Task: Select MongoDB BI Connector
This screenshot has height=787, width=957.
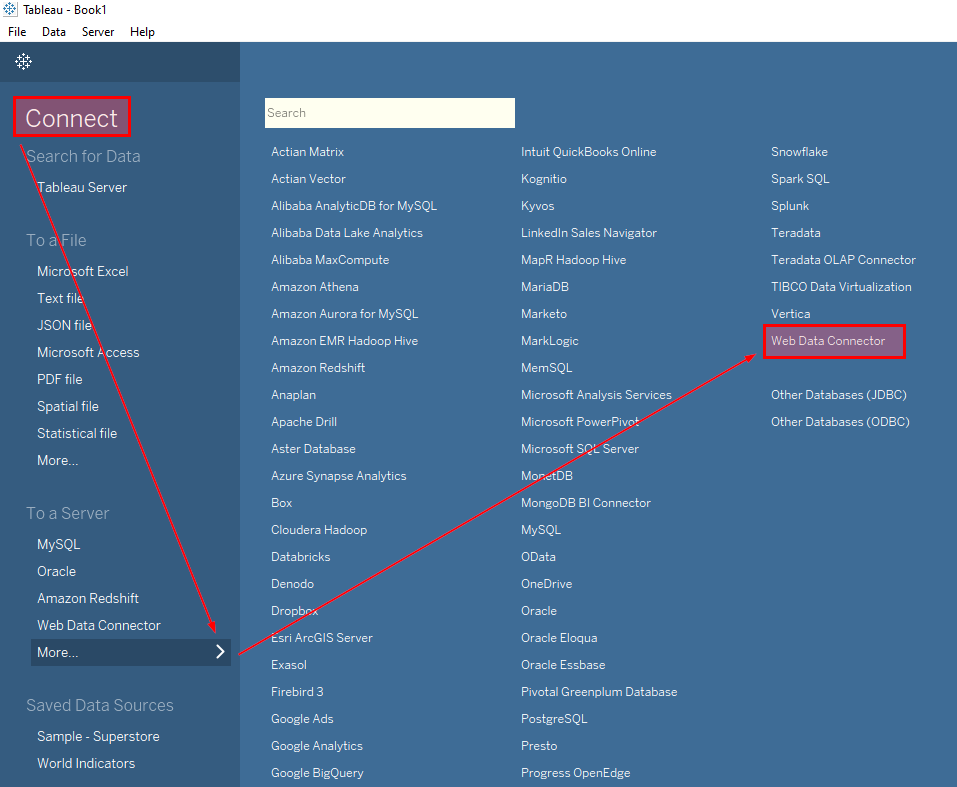Action: click(x=586, y=502)
